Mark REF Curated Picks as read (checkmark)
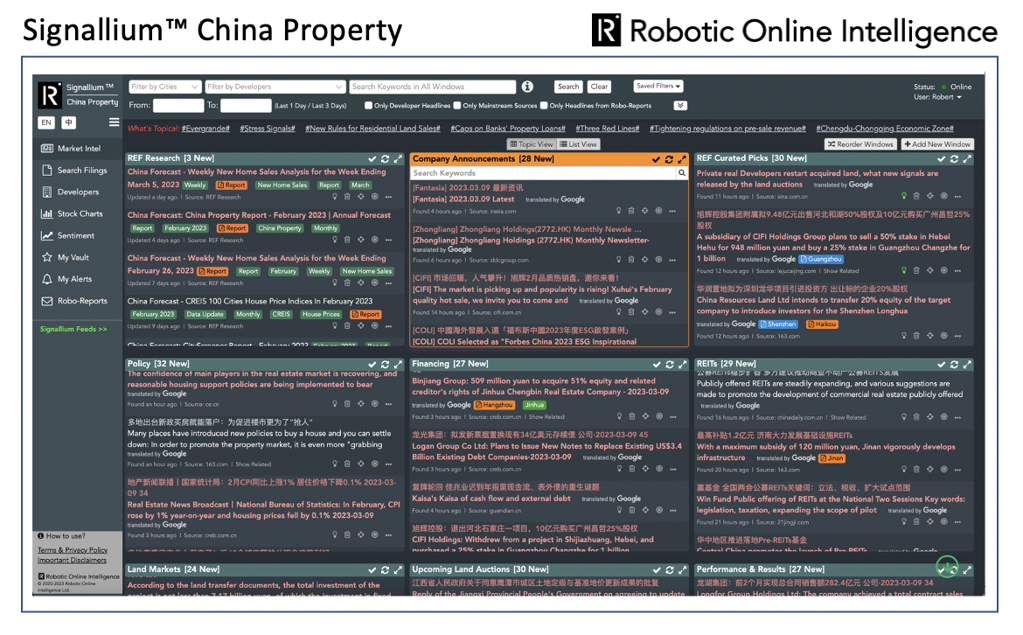The width and height of the screenshot is (1023, 635). 941,159
